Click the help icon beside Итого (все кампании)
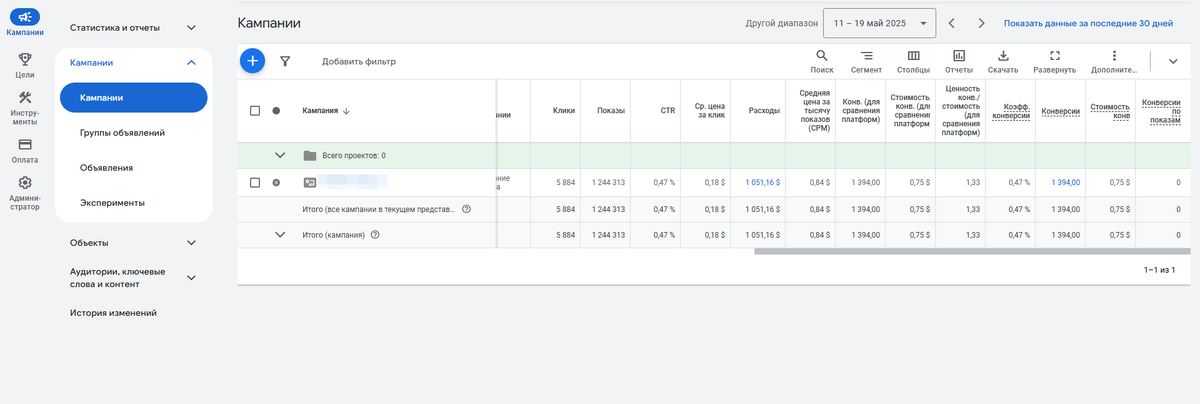1200x404 pixels. (466, 209)
